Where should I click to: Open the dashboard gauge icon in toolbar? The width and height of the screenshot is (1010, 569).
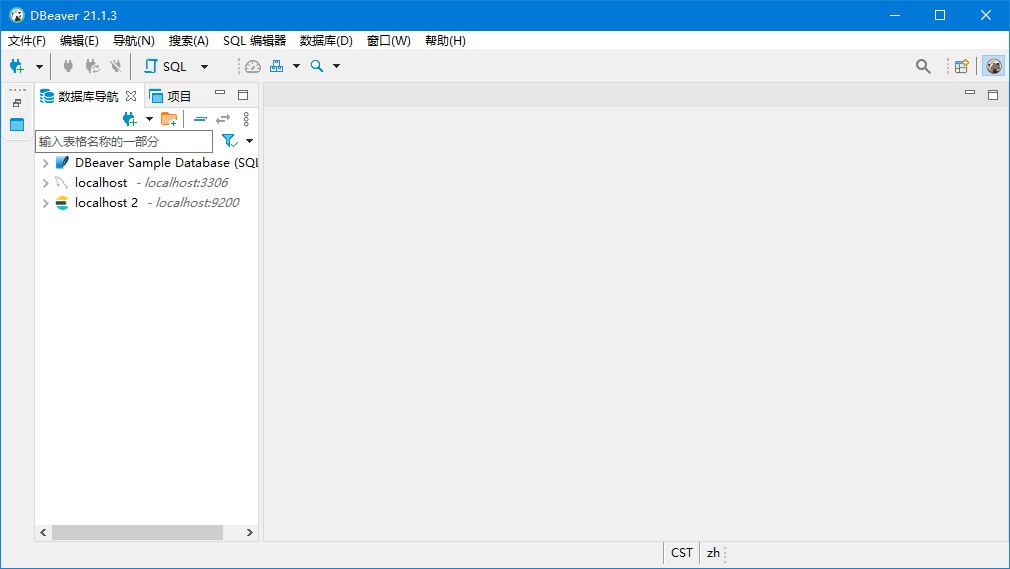coord(252,66)
